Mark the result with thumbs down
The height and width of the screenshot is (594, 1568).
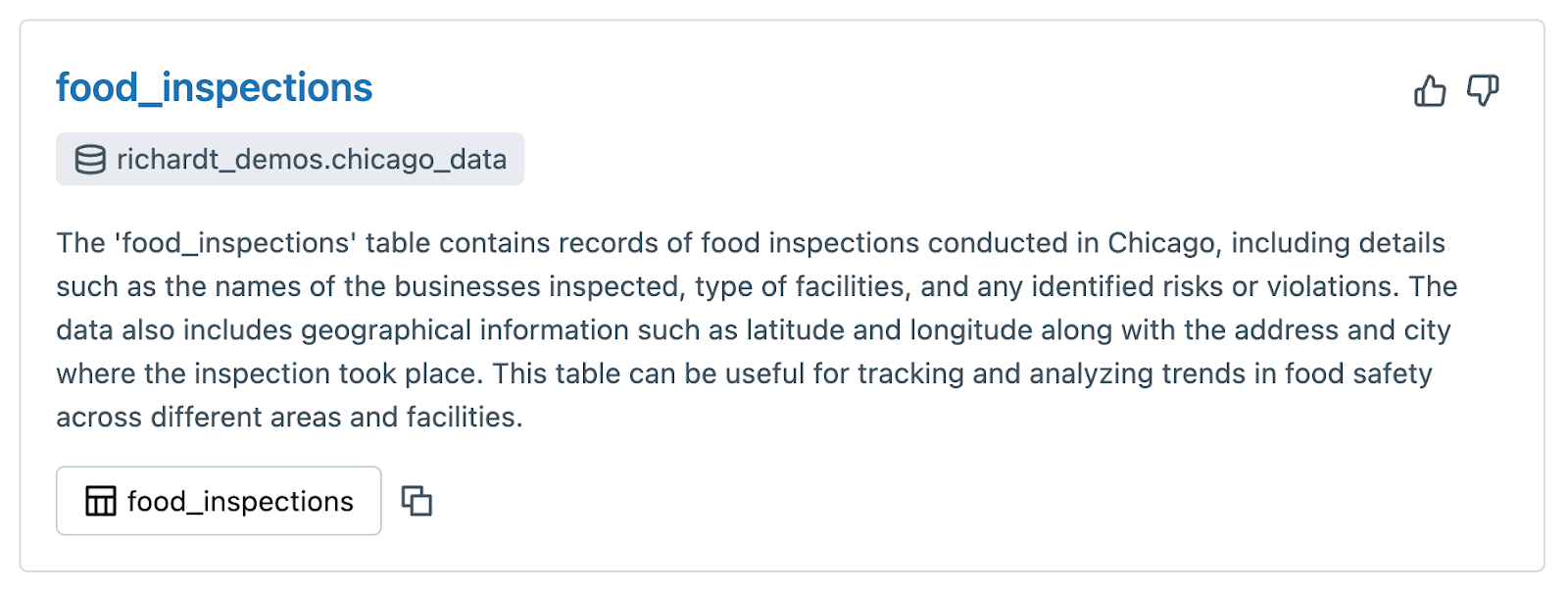[1483, 91]
